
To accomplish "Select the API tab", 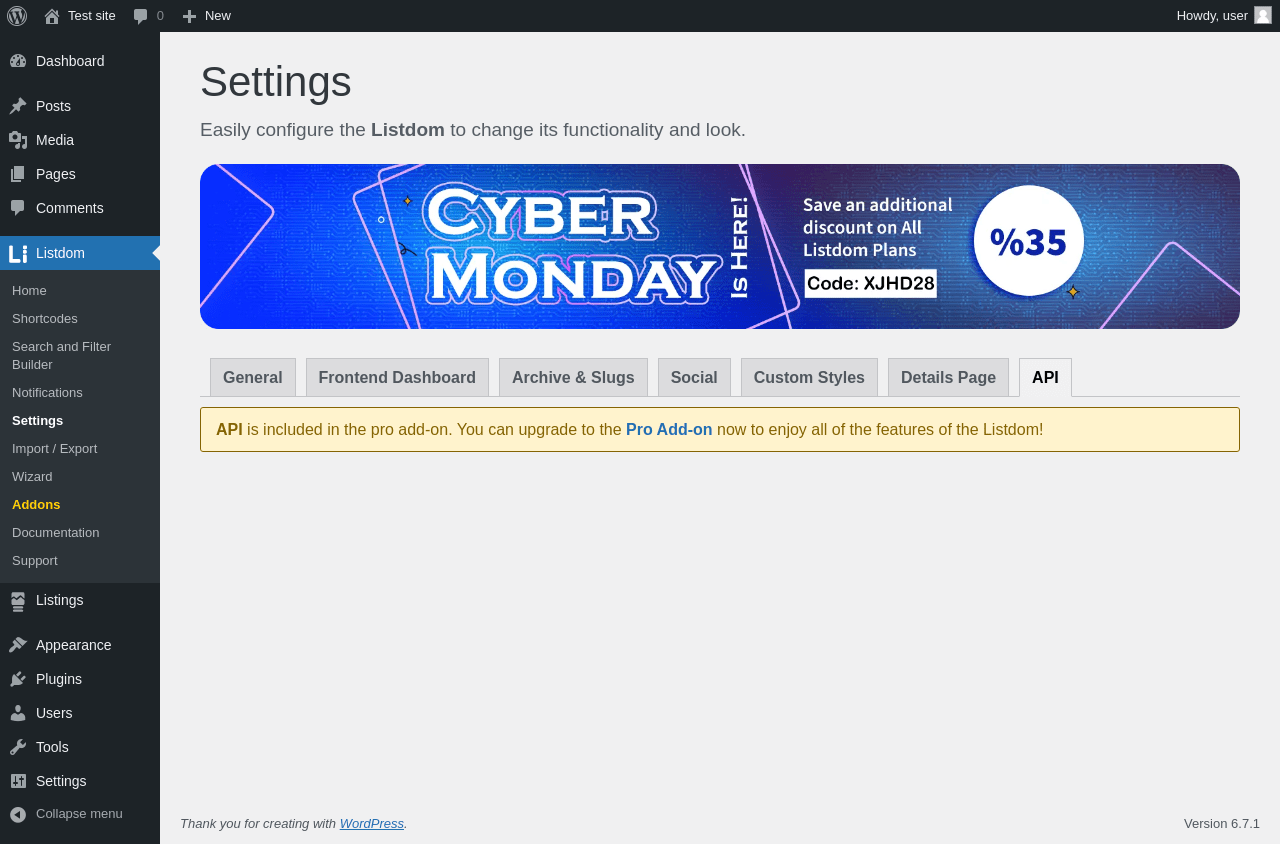I will pos(1045,377).
